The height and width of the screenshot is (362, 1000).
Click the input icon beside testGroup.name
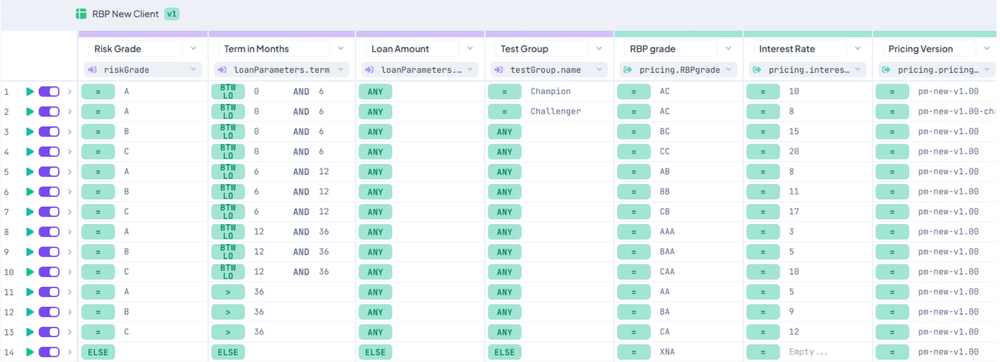499,70
